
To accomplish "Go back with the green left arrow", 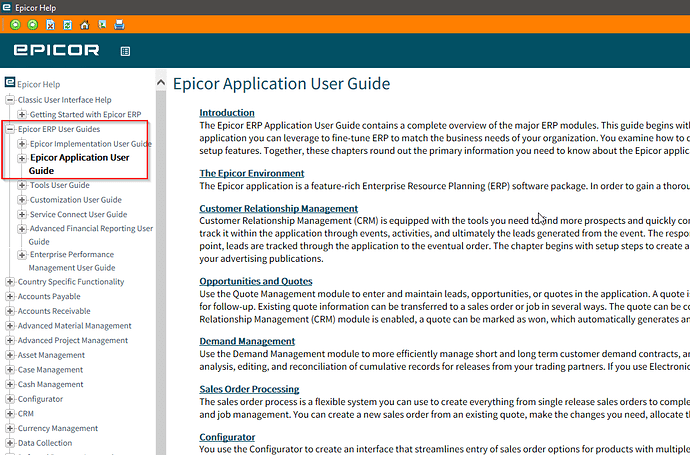I will 15,25.
